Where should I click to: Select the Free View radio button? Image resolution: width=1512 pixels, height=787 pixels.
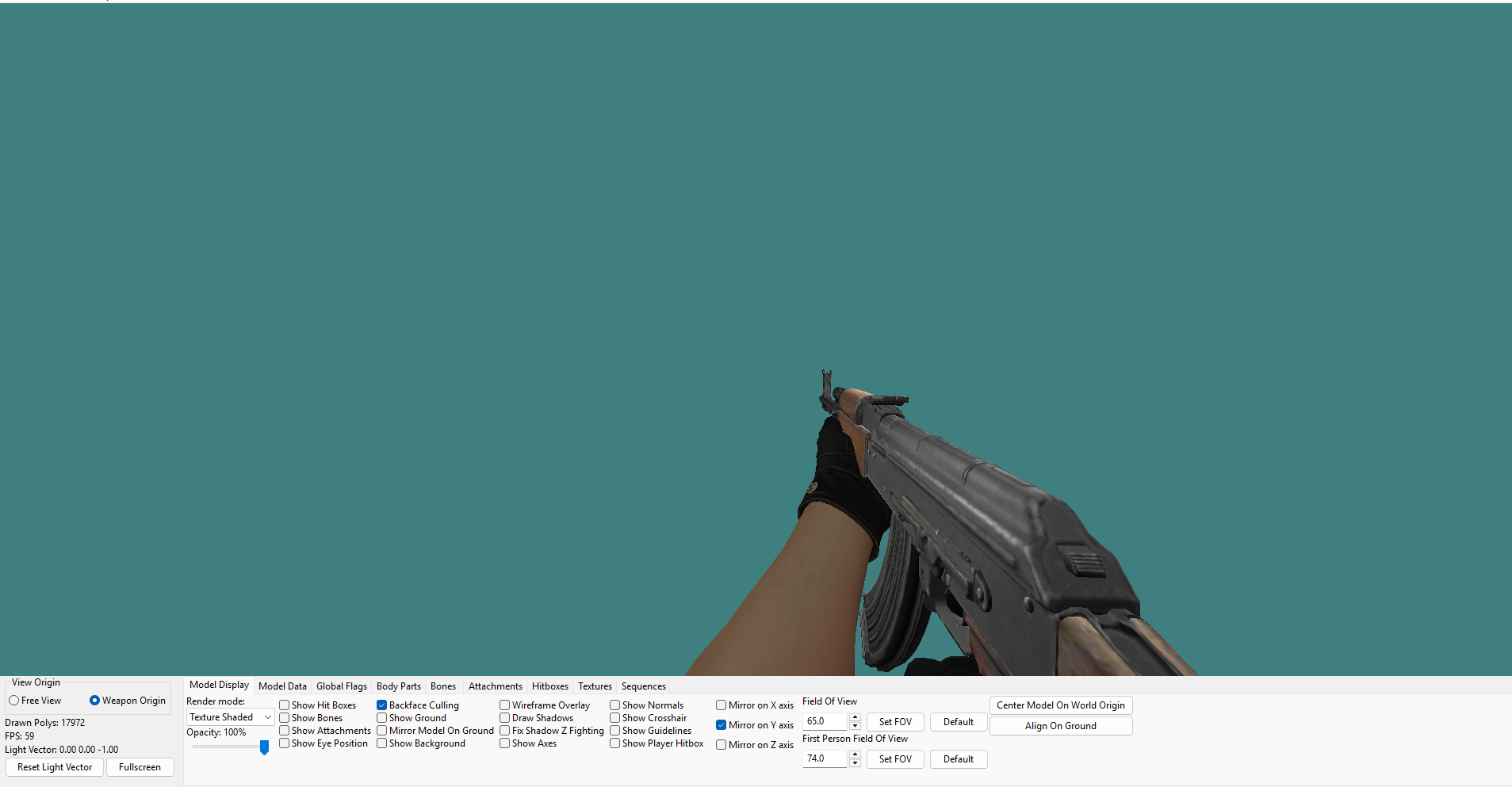point(13,701)
